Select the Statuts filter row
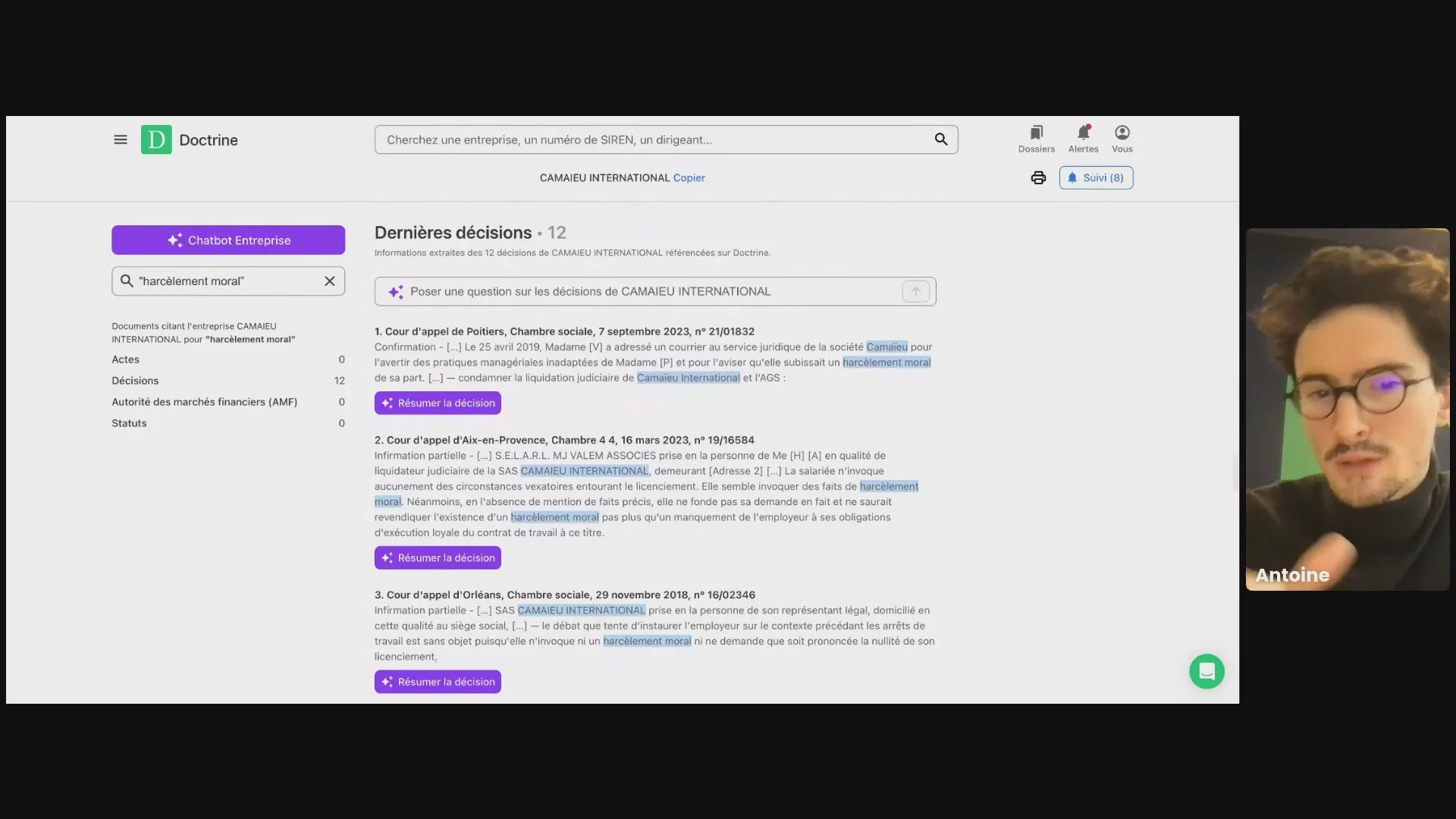 [x=228, y=423]
